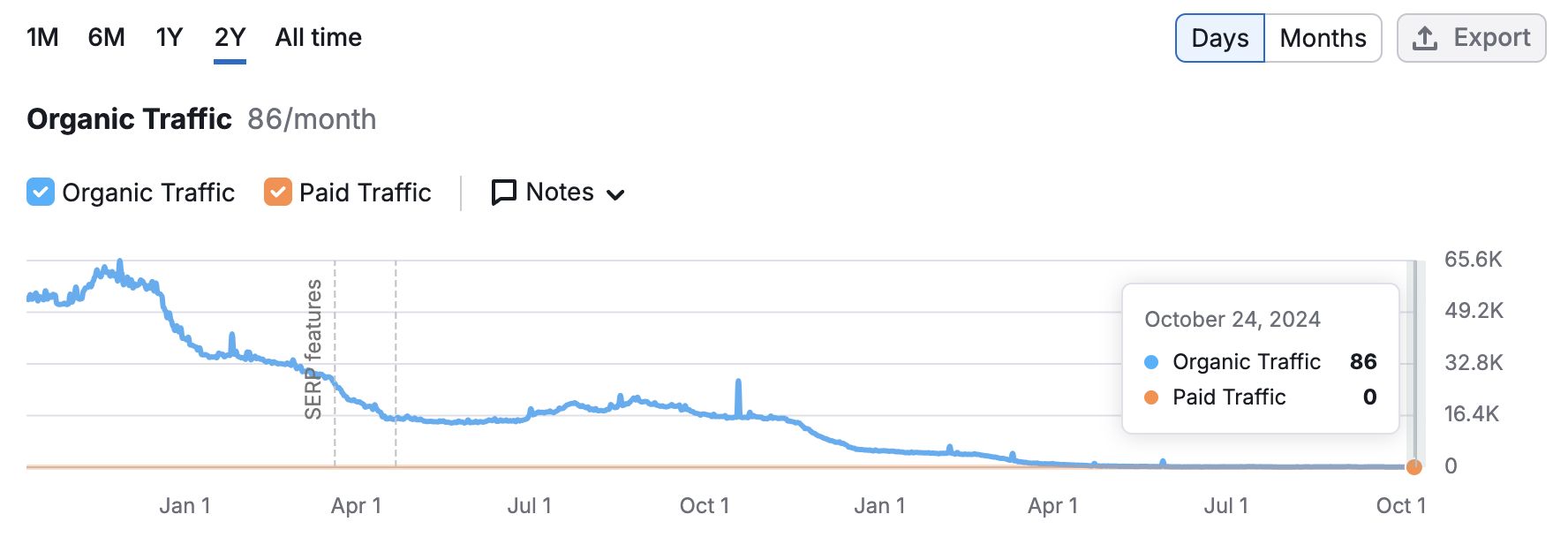
Task: Switch chart granularity to Months
Action: tap(1322, 38)
